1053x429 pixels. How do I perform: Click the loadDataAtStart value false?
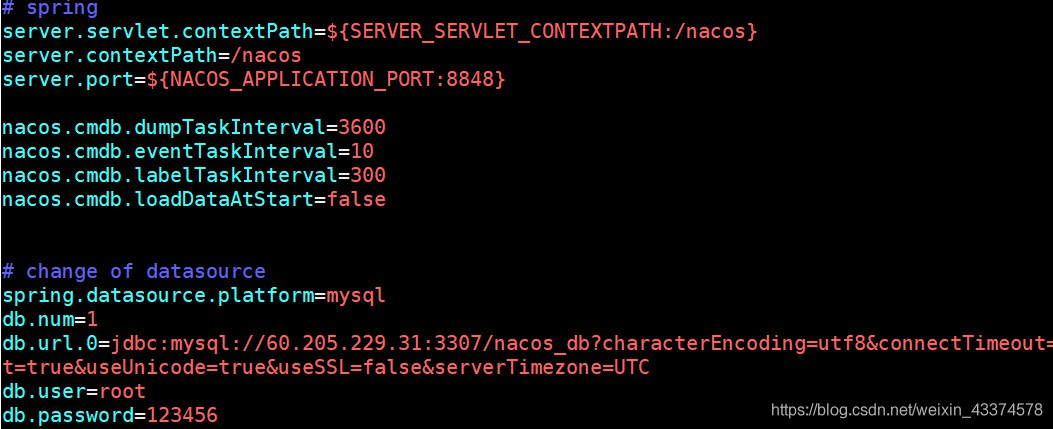click(356, 199)
